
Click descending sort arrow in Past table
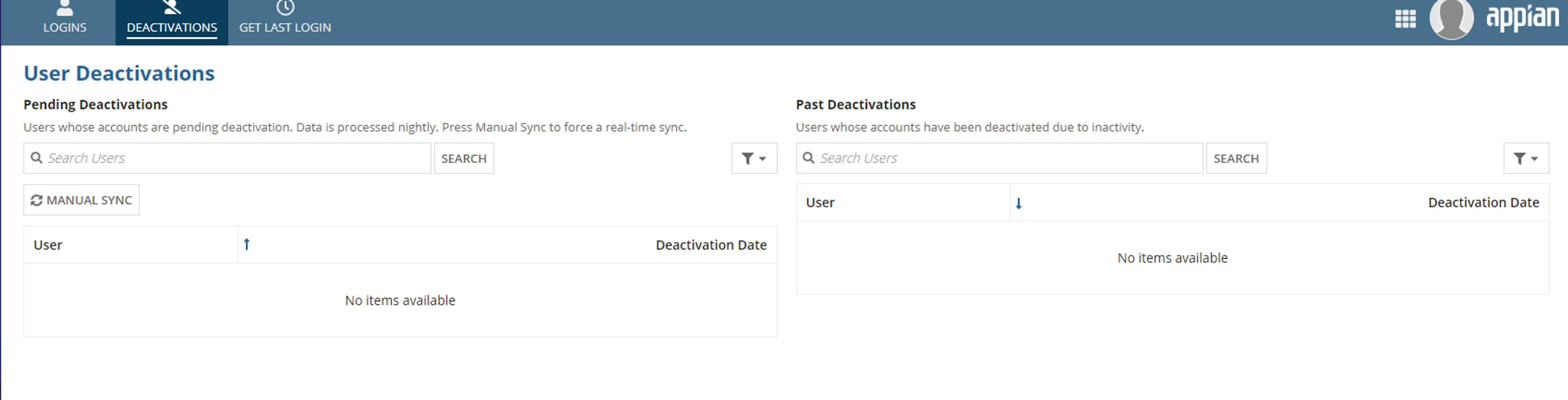[1018, 203]
